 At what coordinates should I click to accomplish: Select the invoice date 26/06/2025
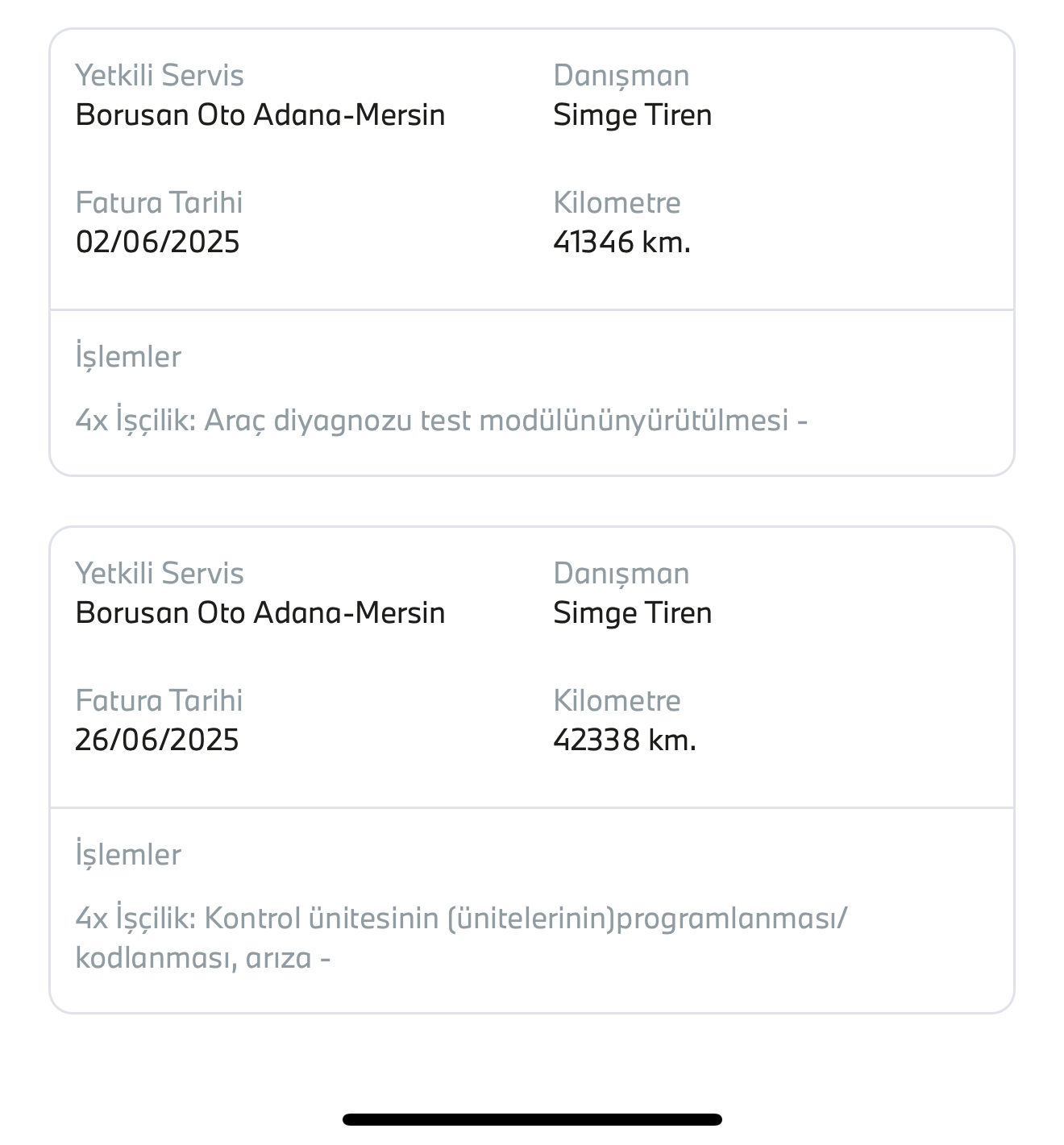click(157, 740)
